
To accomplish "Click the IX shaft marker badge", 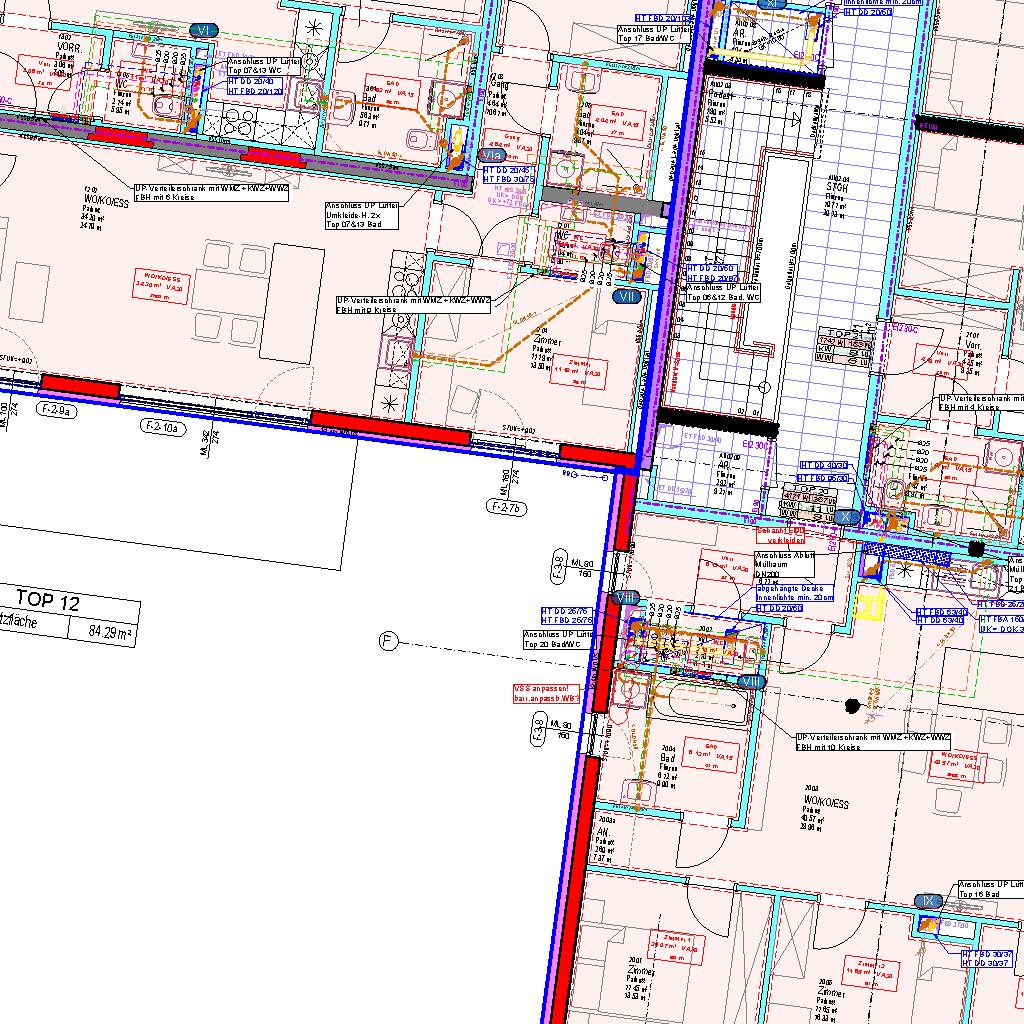I will pos(928,901).
